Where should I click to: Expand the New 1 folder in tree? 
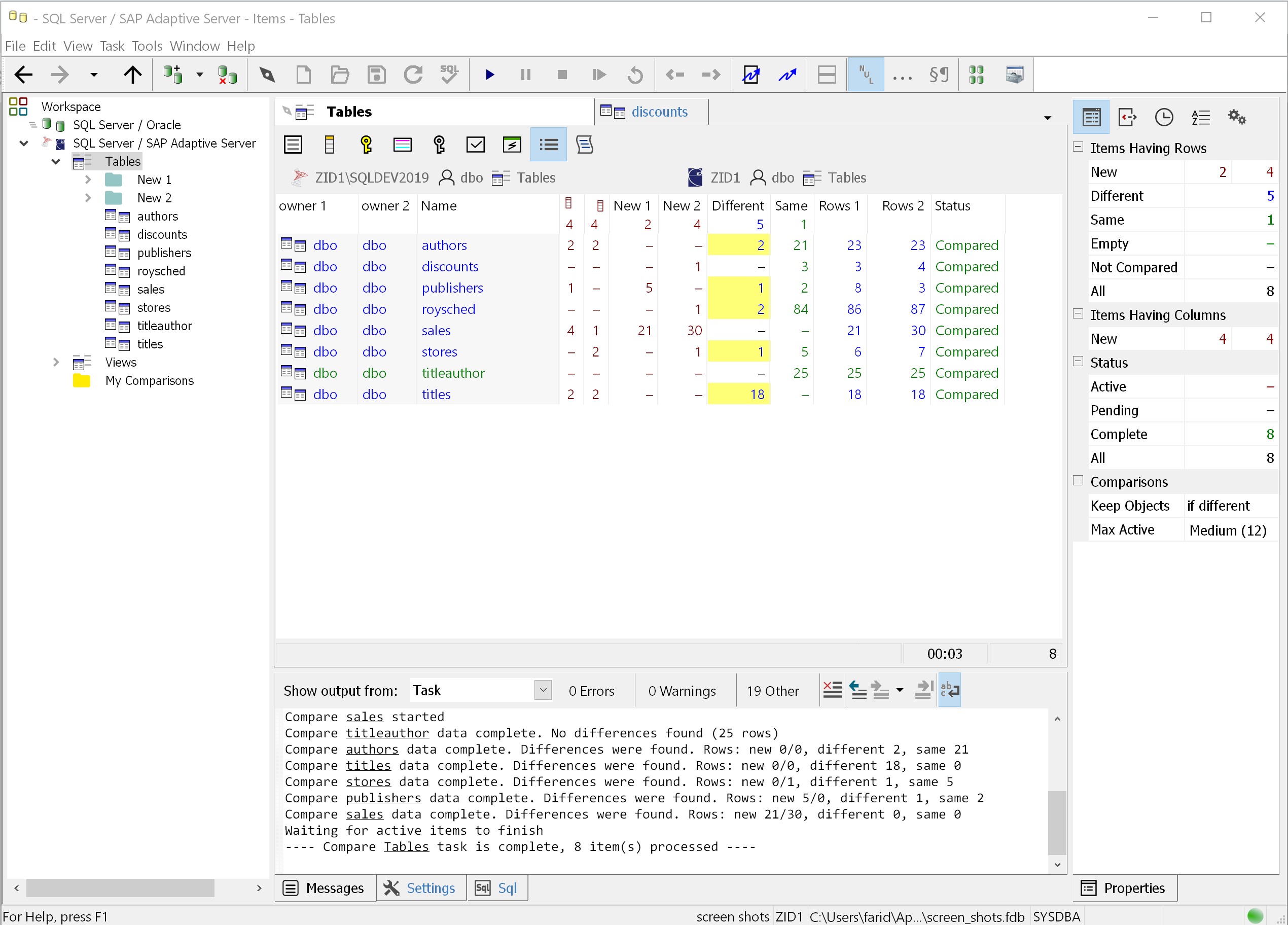tap(88, 180)
